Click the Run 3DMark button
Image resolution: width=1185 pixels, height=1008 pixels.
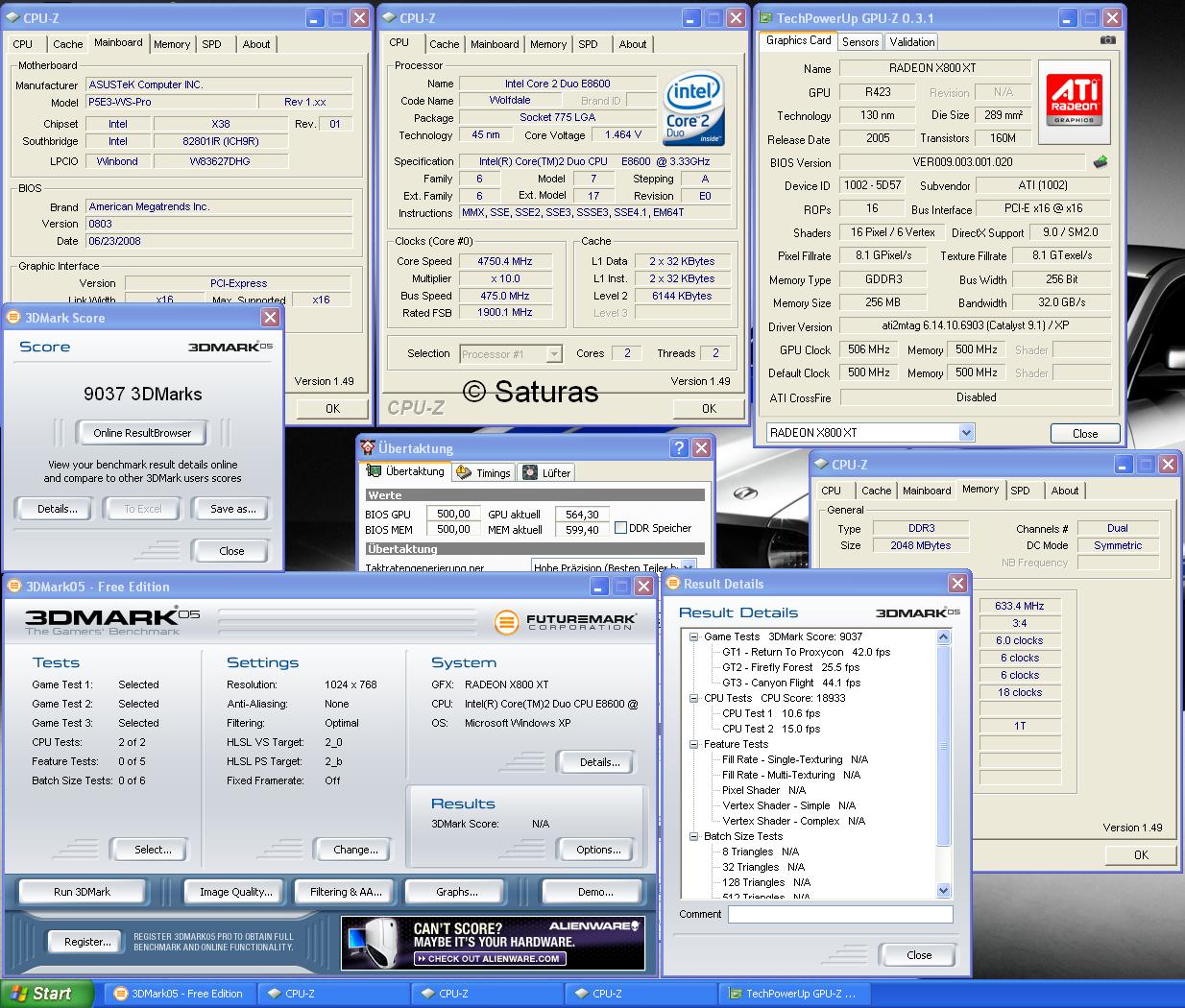click(82, 892)
